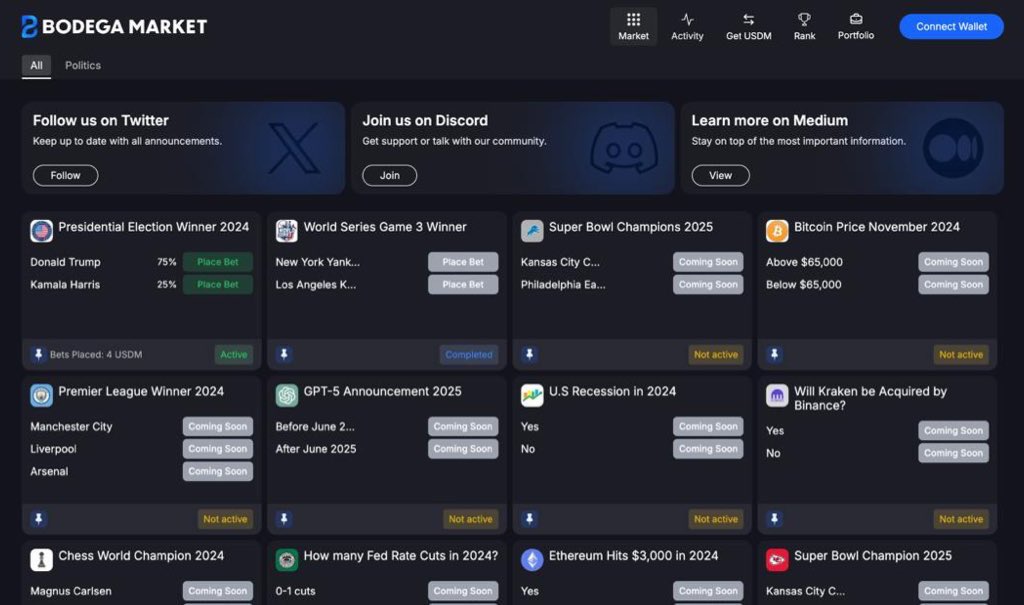Pin the GPT-5 Announcement market
Viewport: 1024px width, 605px height.
[x=283, y=519]
